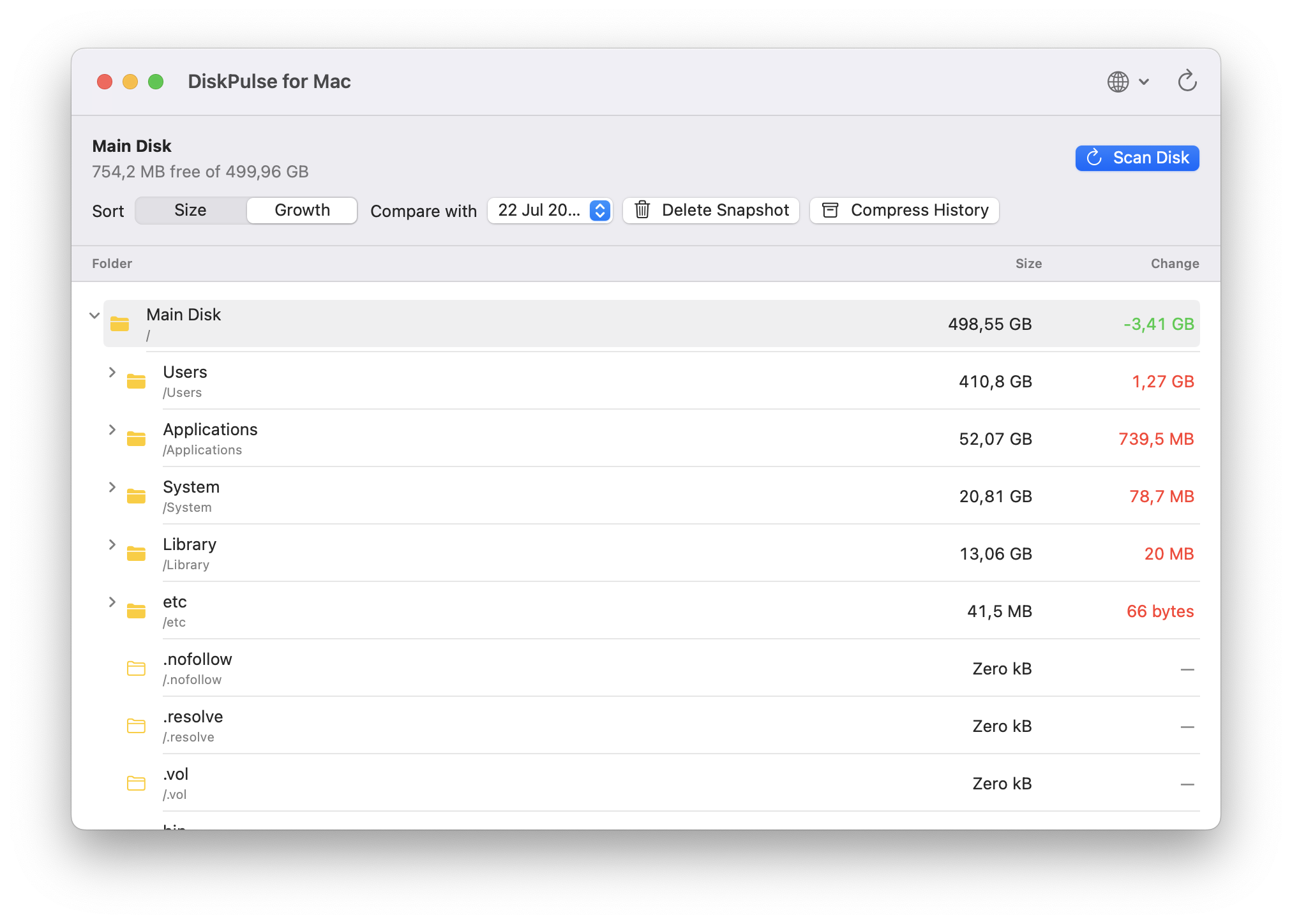1292x924 pixels.
Task: Click the 498,55 GB size value
Action: (x=989, y=324)
